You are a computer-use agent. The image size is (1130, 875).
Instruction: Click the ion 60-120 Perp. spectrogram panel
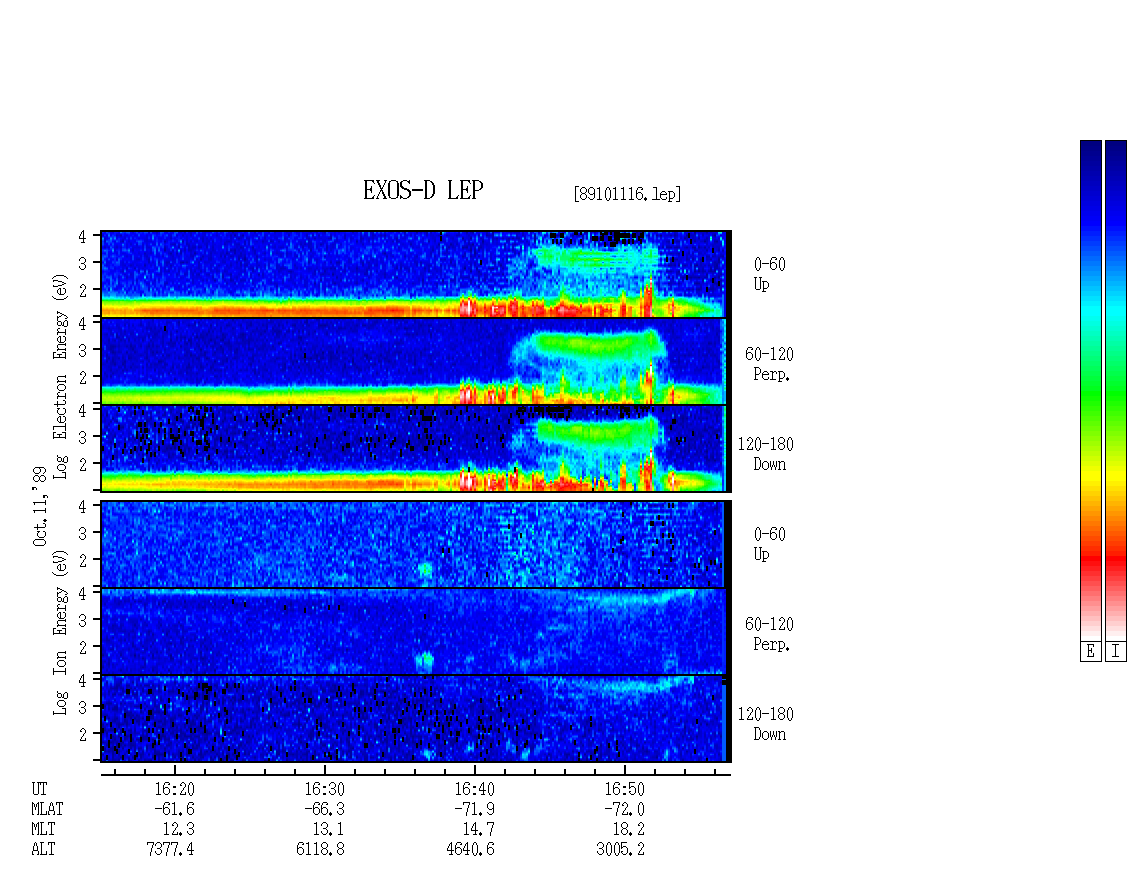tap(414, 631)
